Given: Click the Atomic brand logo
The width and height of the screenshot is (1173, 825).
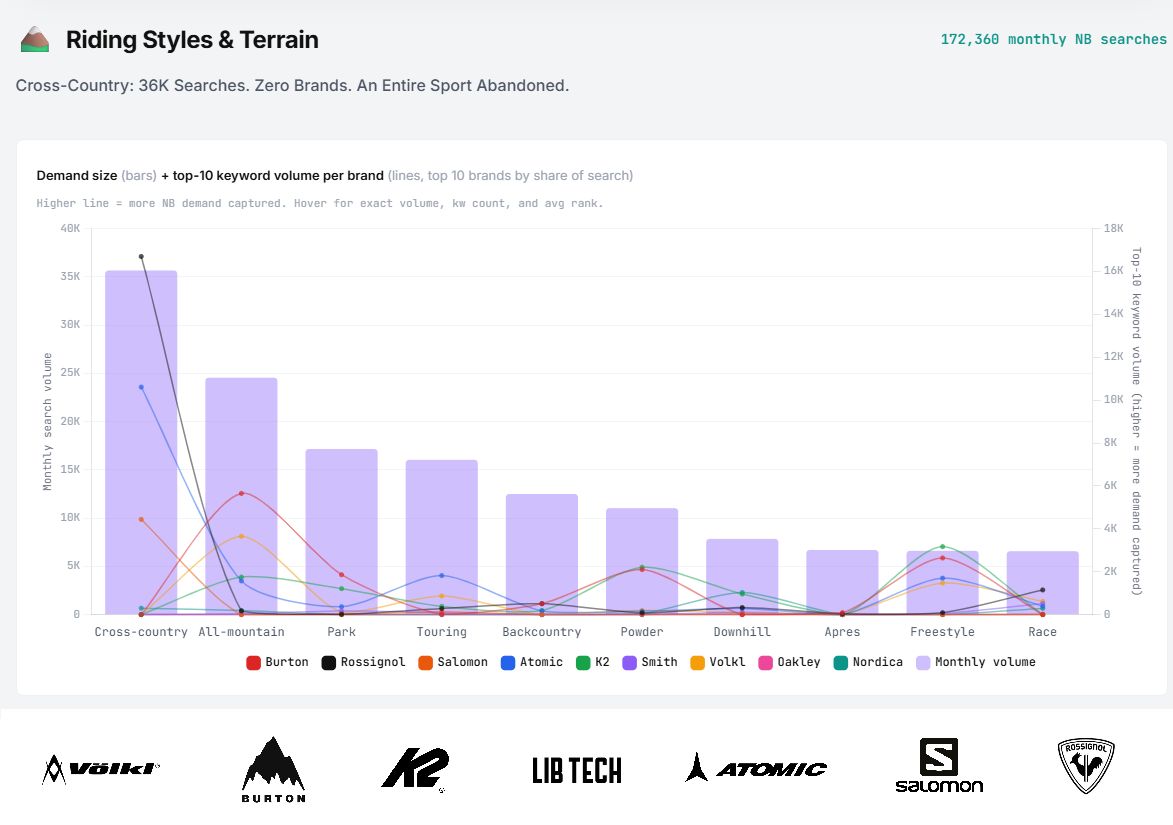Looking at the screenshot, I should coord(756,768).
